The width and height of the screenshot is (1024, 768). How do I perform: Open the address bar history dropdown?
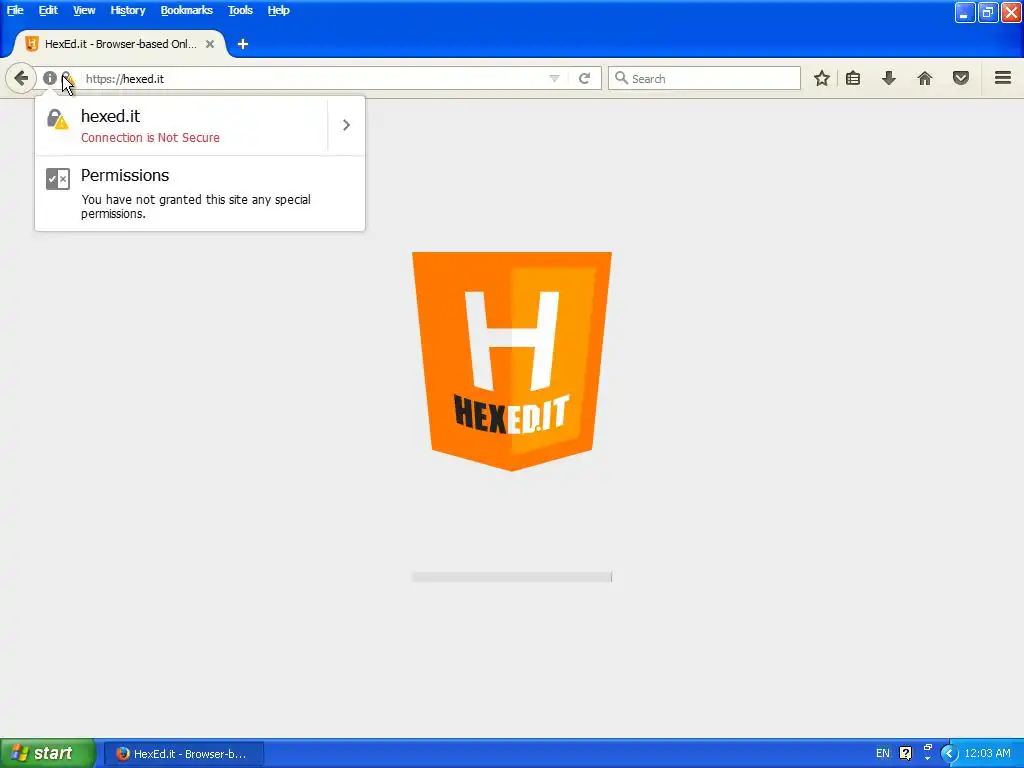[x=554, y=78]
